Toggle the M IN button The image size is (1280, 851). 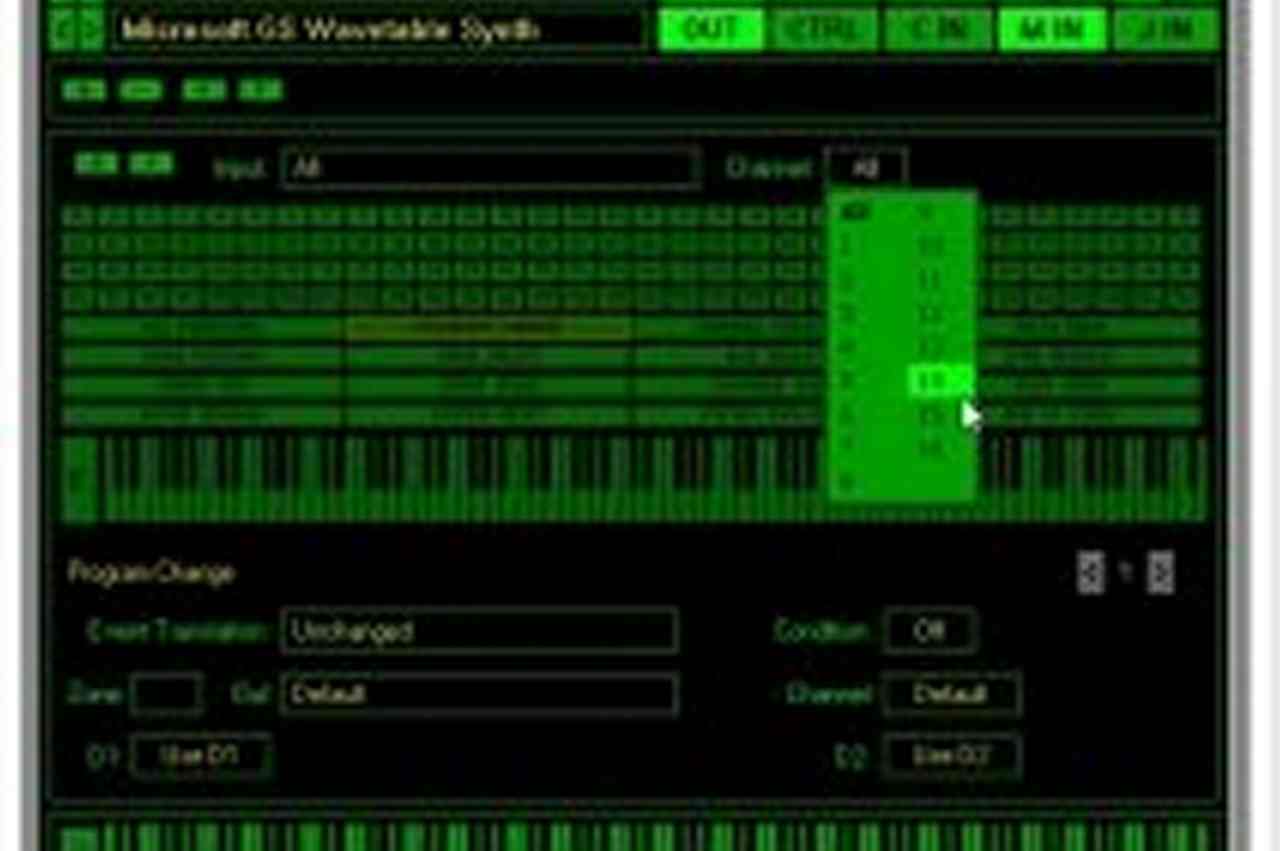click(1052, 30)
